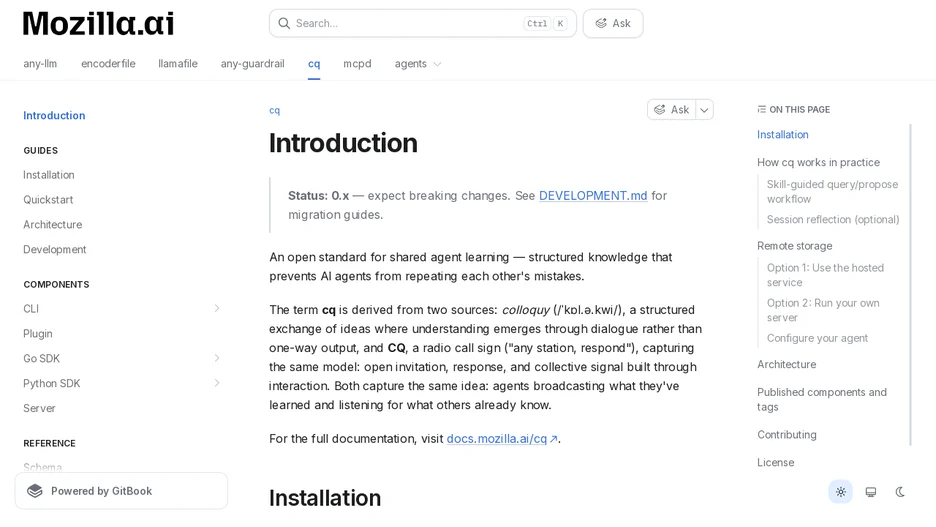
Task: Switch to the mcpd tab
Action: [357, 64]
